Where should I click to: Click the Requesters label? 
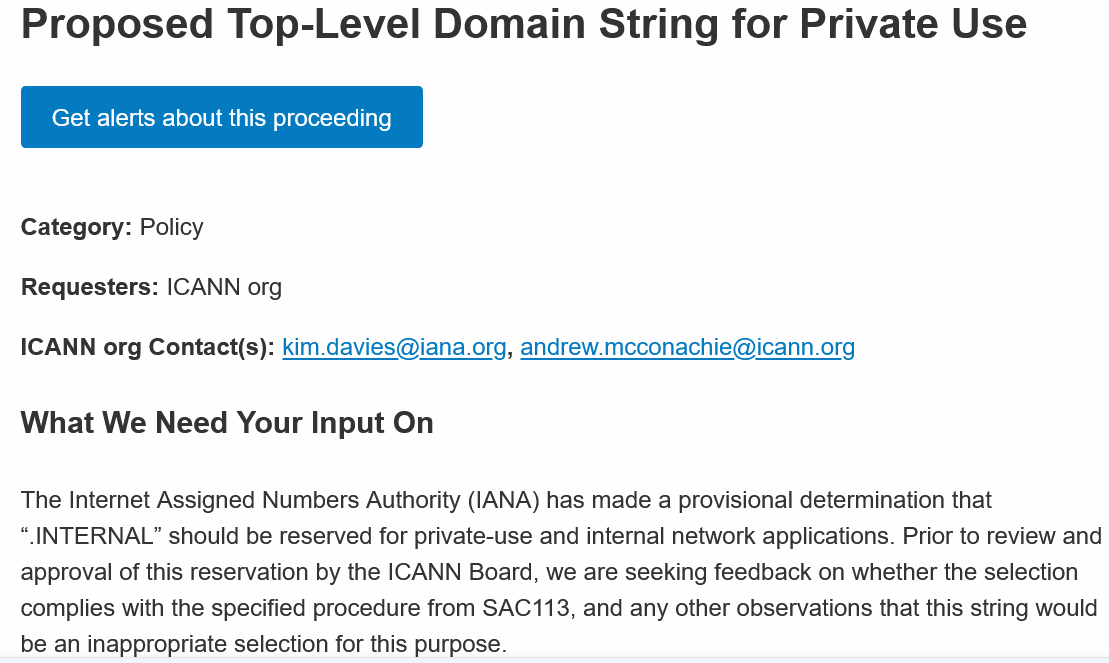tap(90, 287)
